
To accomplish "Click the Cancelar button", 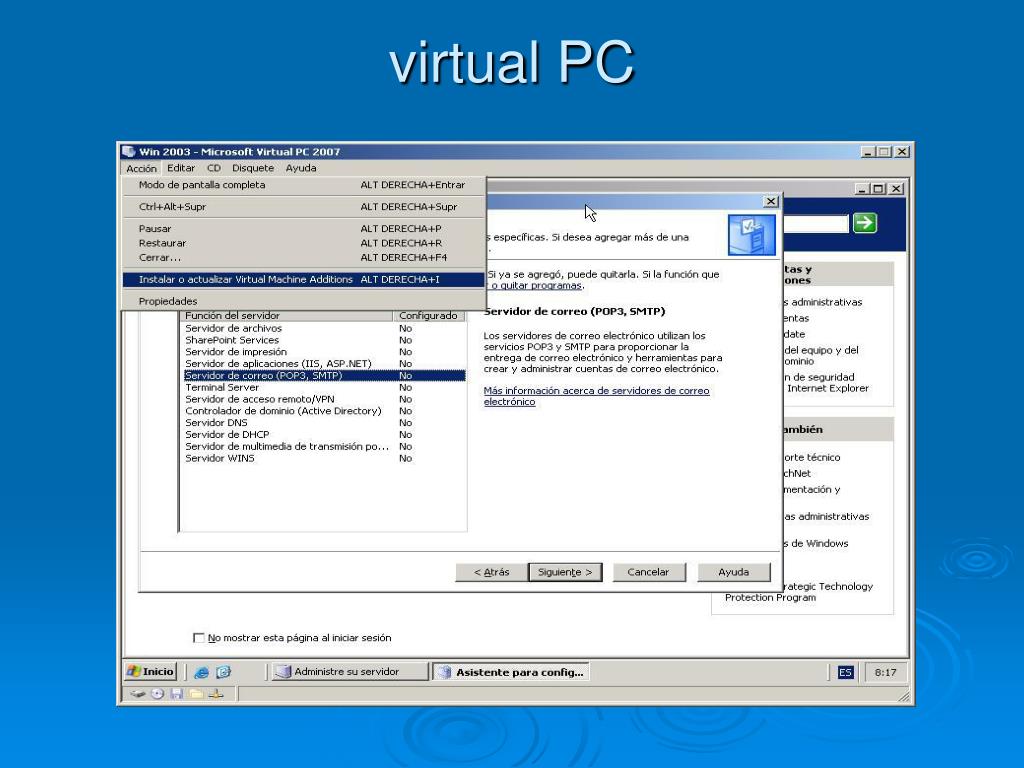I will 648,572.
